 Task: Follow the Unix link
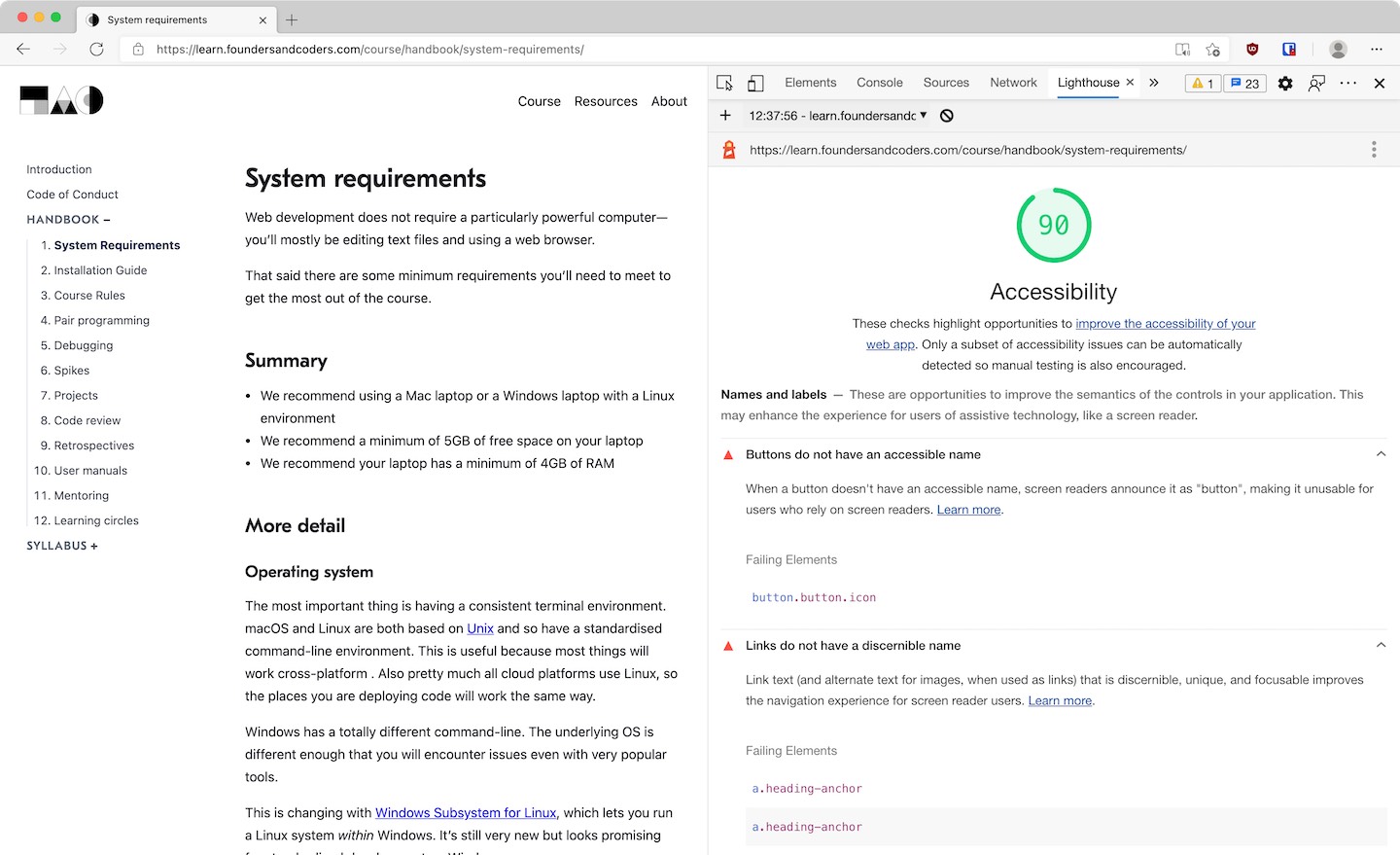click(x=480, y=628)
